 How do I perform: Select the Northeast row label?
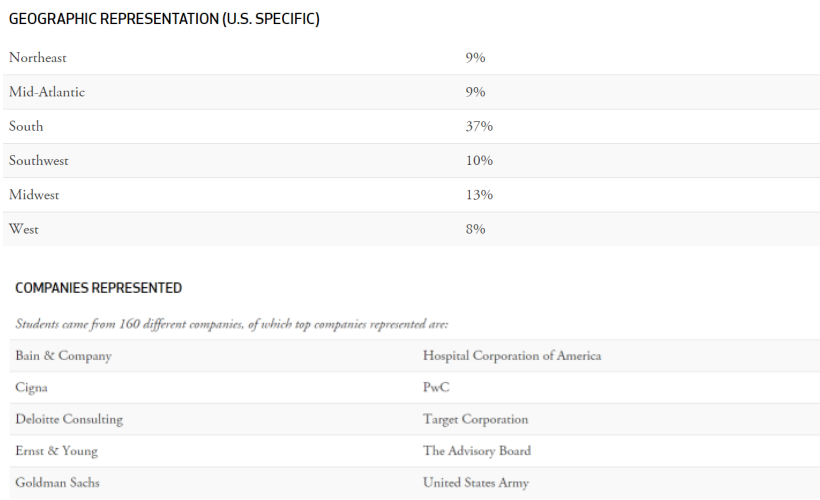[38, 58]
